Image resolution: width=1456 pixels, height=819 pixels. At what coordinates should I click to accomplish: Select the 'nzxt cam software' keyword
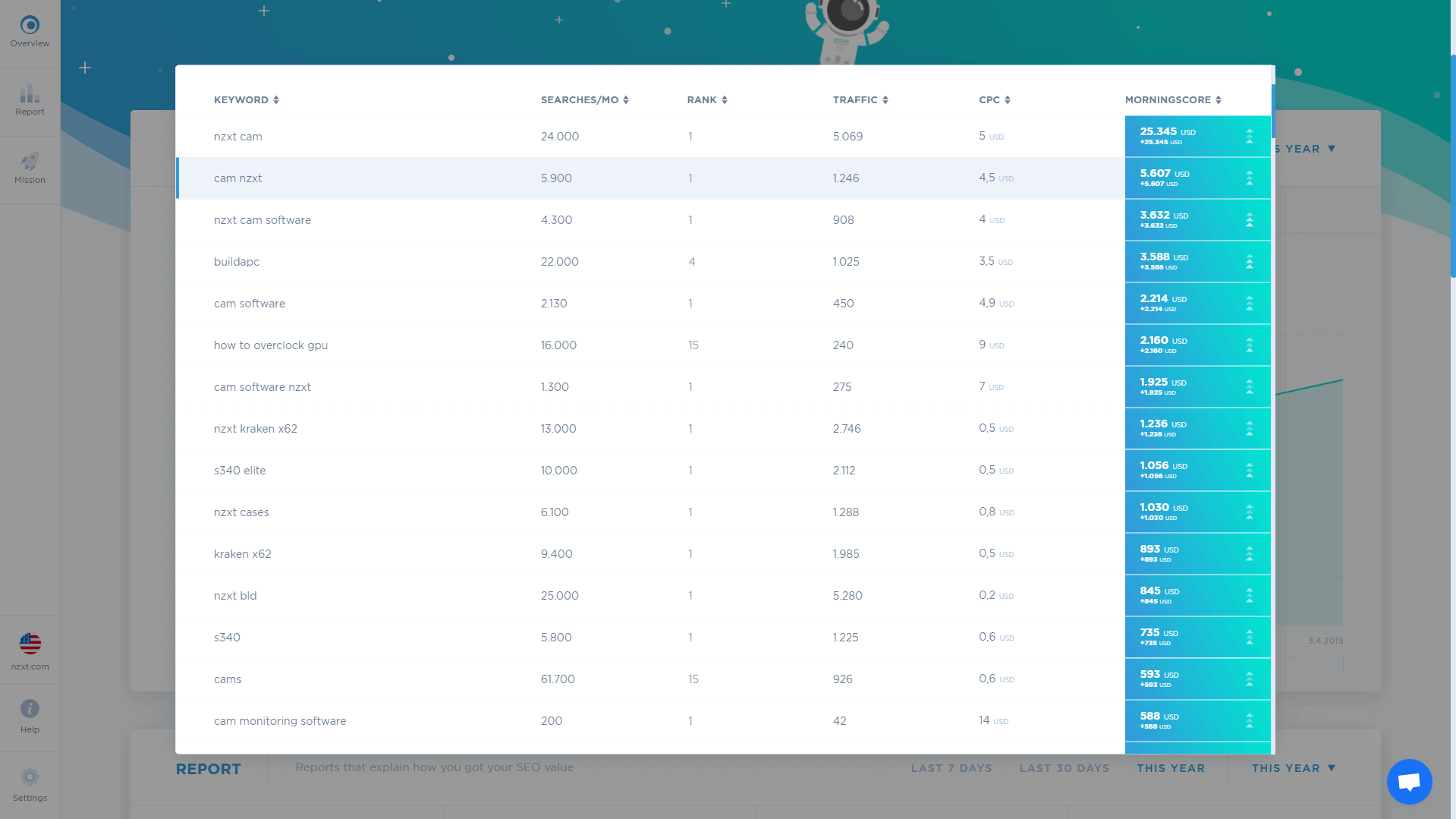263,220
